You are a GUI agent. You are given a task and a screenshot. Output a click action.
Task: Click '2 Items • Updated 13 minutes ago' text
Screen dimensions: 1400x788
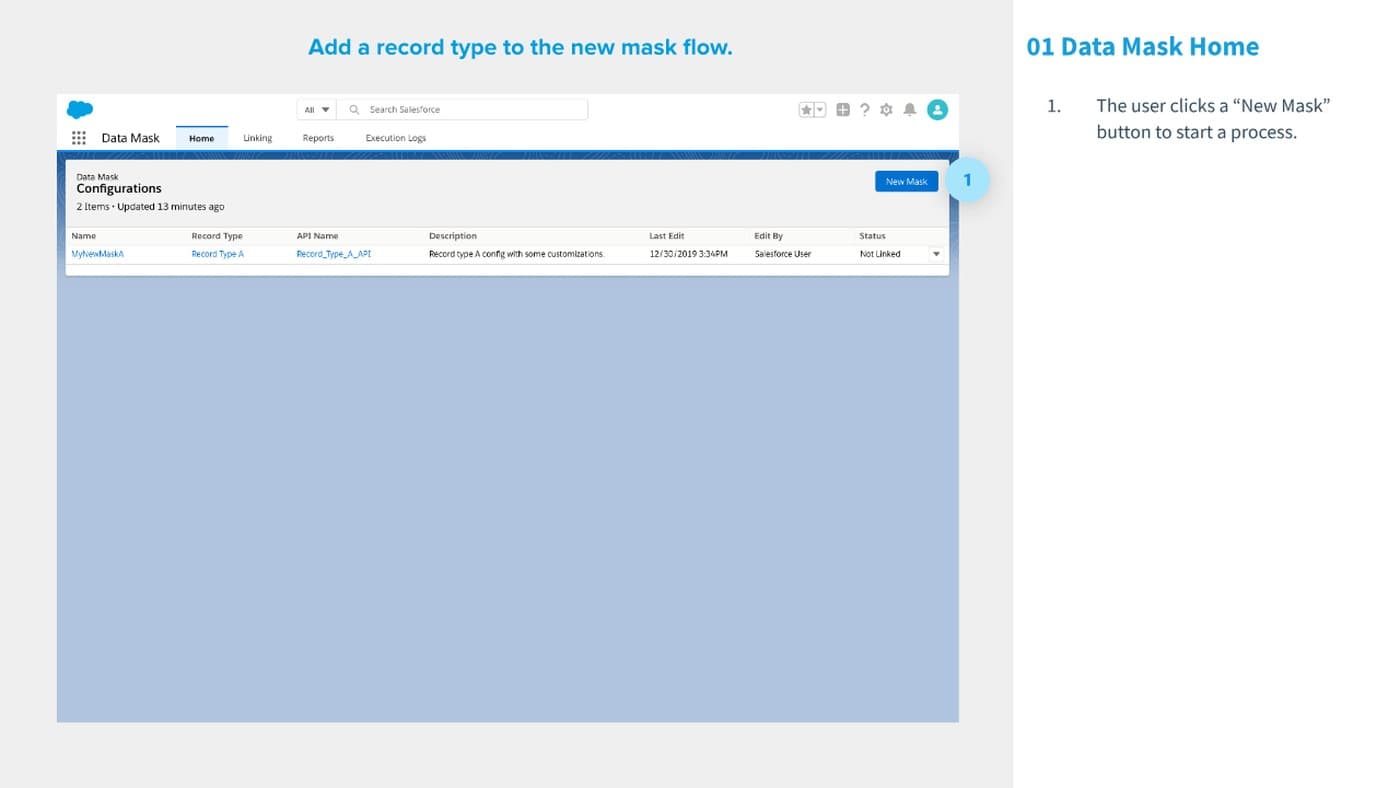tap(150, 207)
